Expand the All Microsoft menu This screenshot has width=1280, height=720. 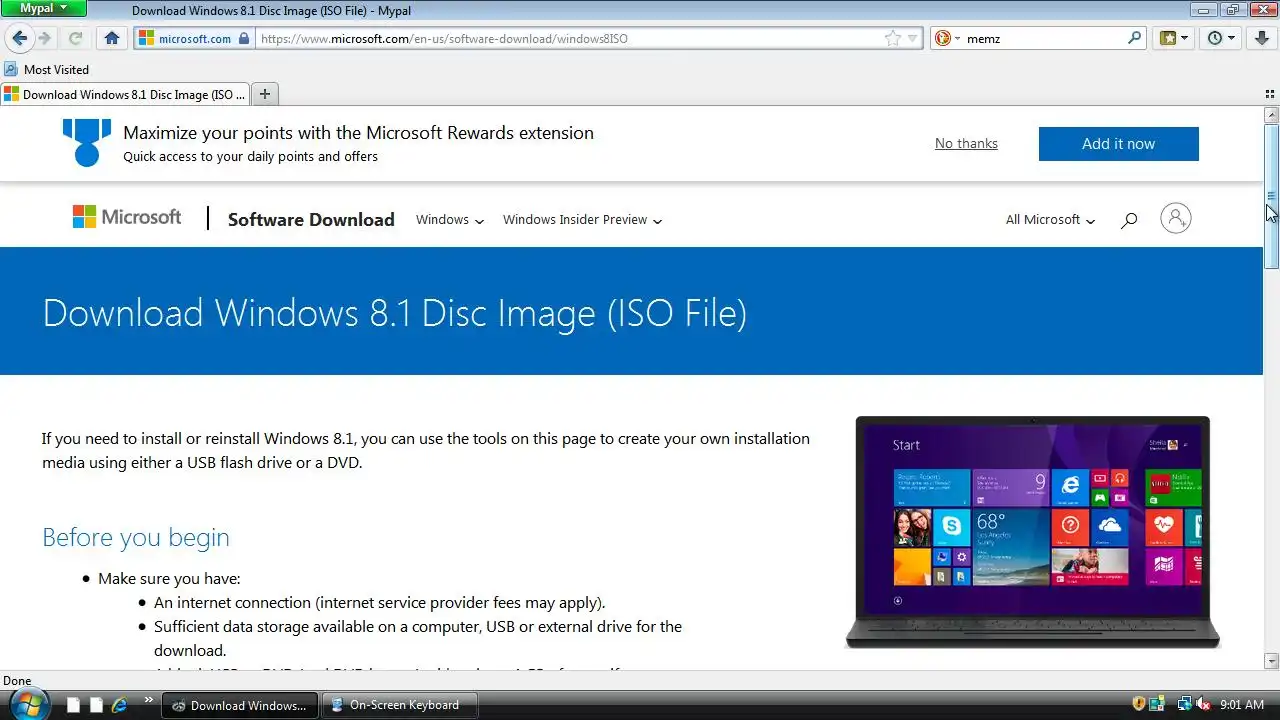pos(1050,219)
